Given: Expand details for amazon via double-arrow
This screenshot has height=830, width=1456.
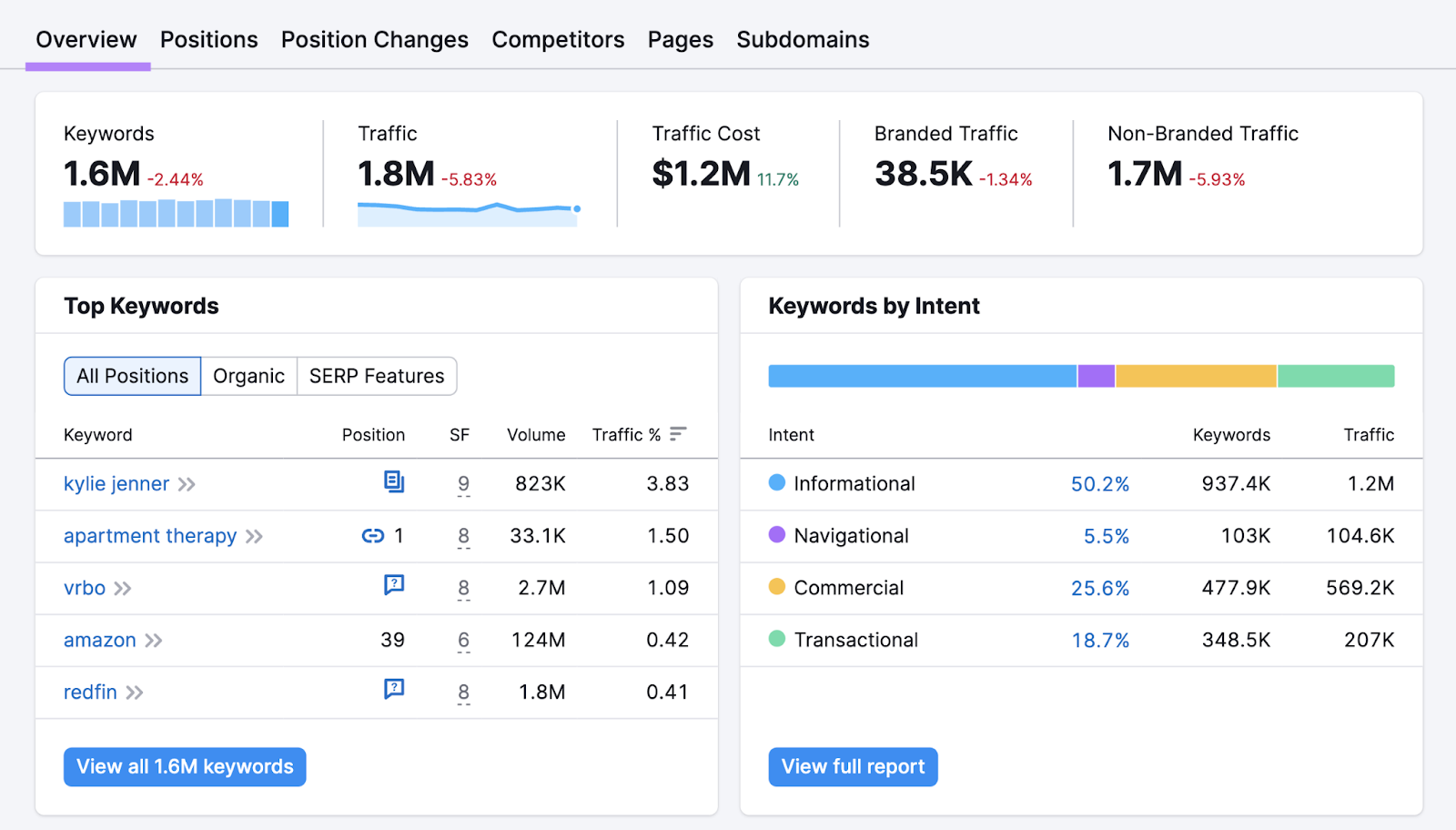Looking at the screenshot, I should point(154,640).
